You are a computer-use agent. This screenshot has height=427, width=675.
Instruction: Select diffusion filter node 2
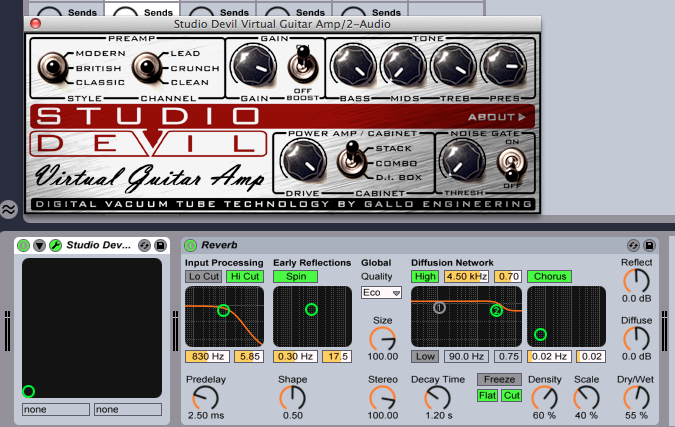[496, 310]
